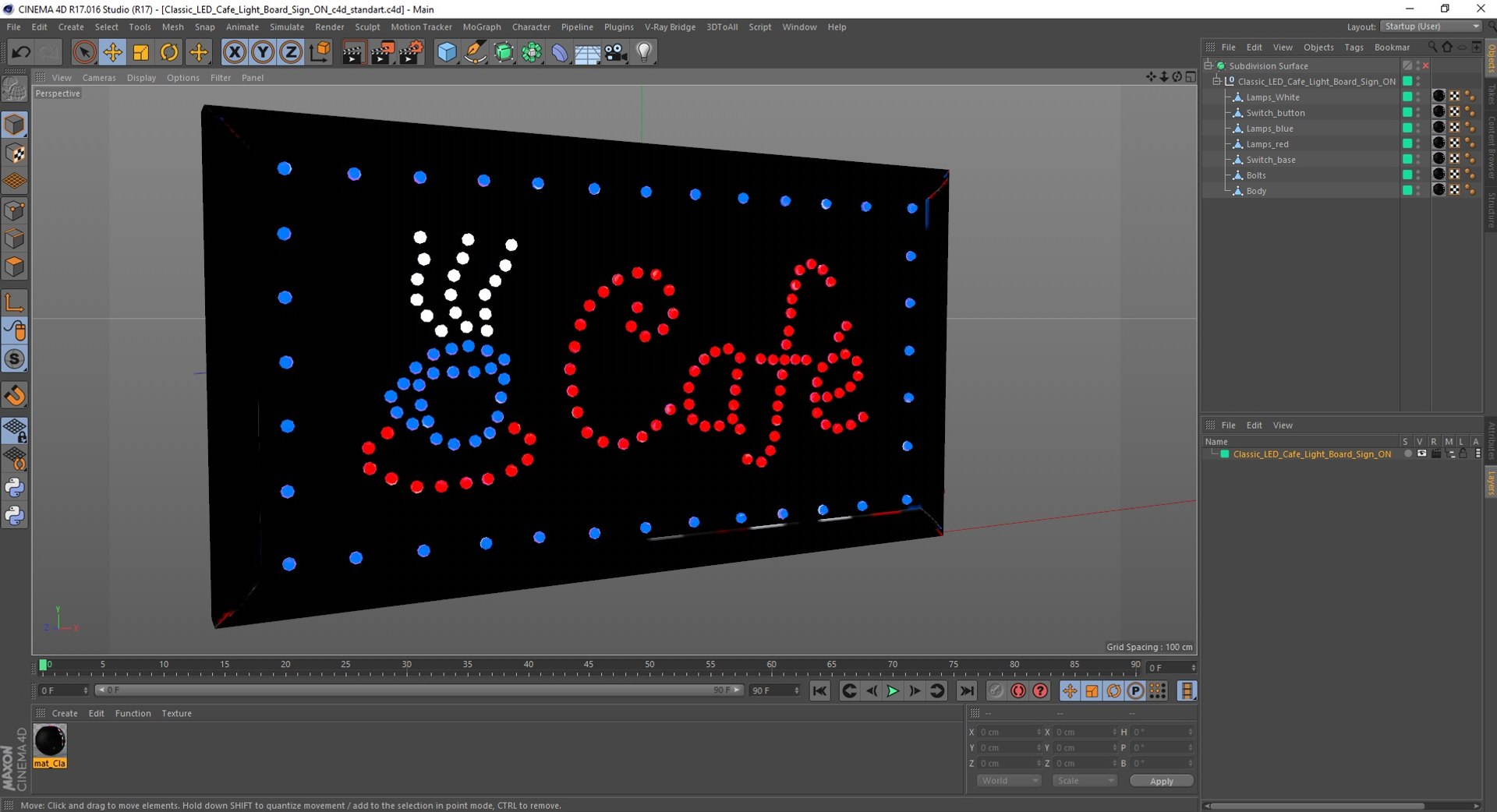Collapse the Subdivision Surface tree node
Image resolution: width=1497 pixels, height=812 pixels.
1209,65
